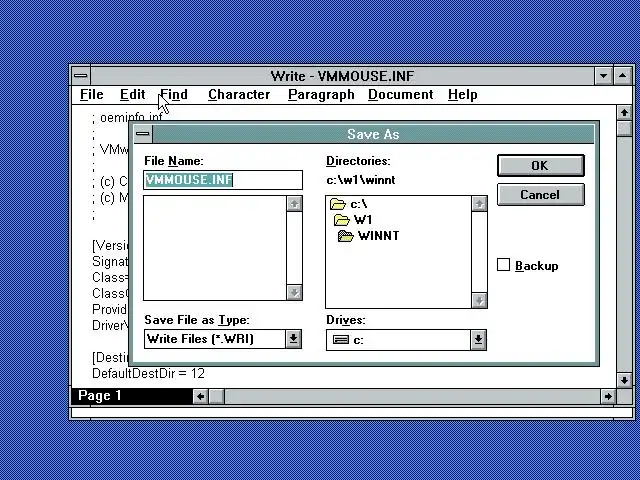Minimize the Write window
Screen dimensions: 640x480
pyautogui.click(x=603, y=76)
